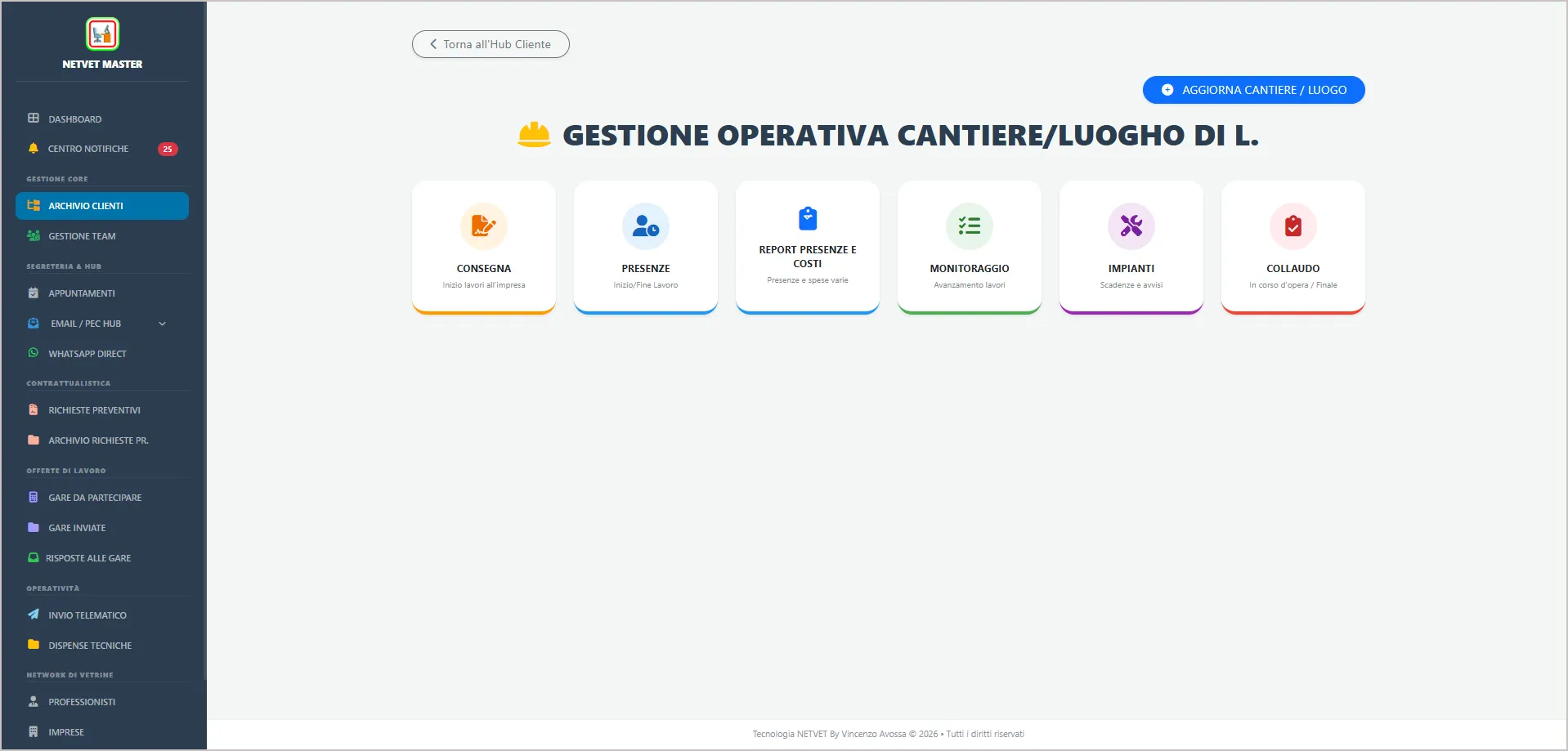This screenshot has width=1568, height=751.
Task: Click the 25 notifications badge
Action: coord(168,149)
